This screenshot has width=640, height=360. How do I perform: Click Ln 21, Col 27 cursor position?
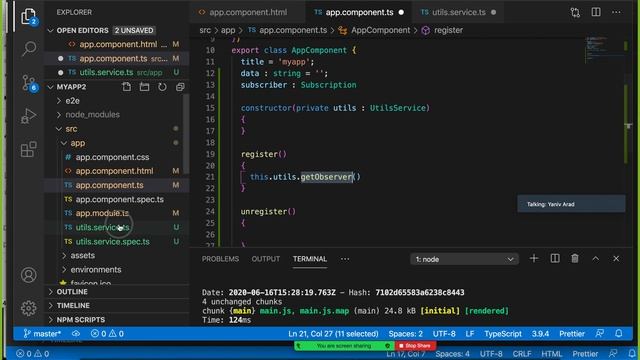(x=333, y=333)
